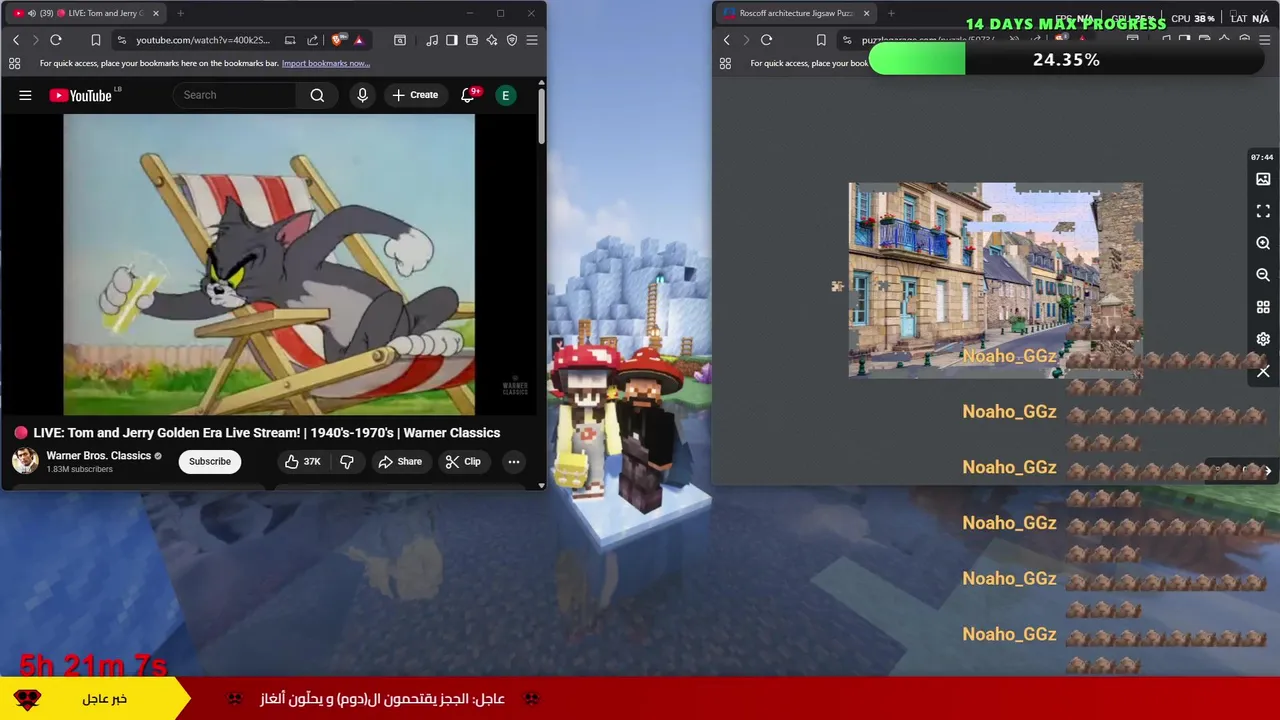Click the 24.35% progress bar
1280x720 pixels.
pos(1065,60)
